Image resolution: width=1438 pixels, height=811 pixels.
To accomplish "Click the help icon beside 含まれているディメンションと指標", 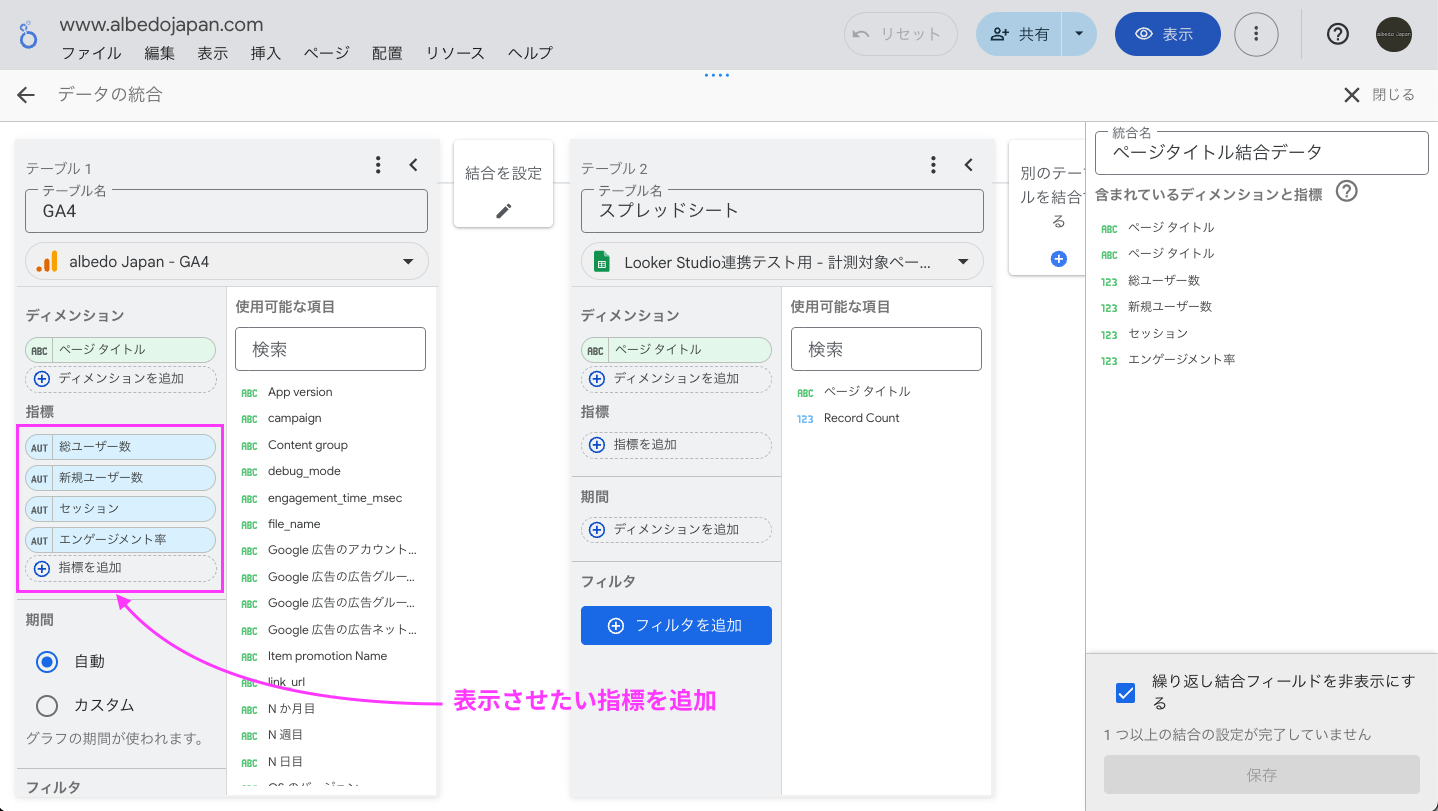I will coord(1346,193).
